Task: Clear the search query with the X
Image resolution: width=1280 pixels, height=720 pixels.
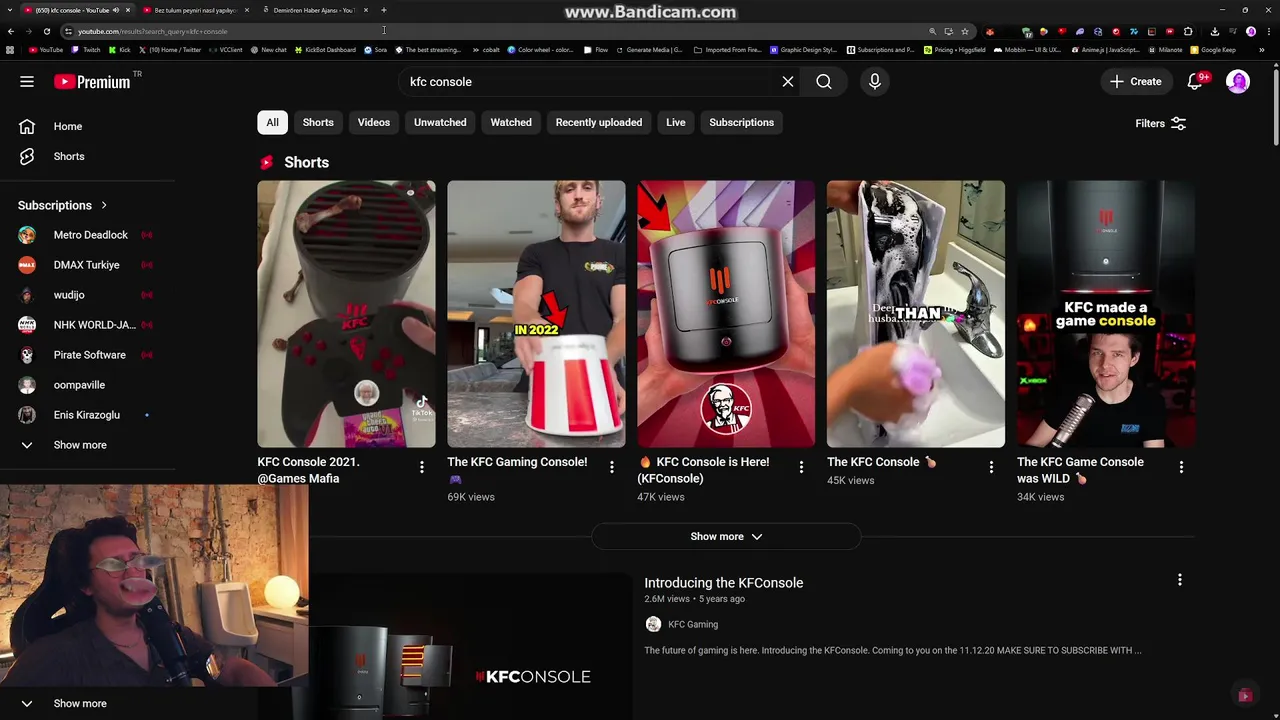Action: click(x=788, y=82)
